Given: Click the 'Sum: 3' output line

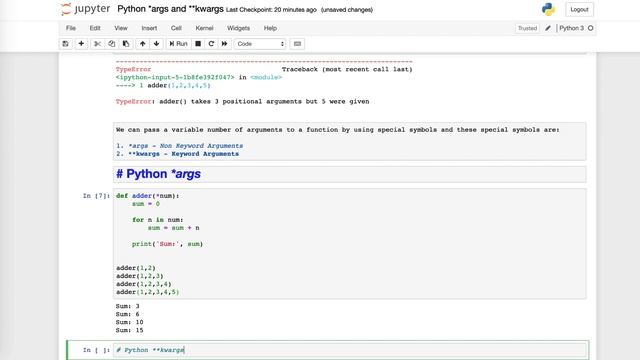Looking at the screenshot, I should (x=127, y=306).
